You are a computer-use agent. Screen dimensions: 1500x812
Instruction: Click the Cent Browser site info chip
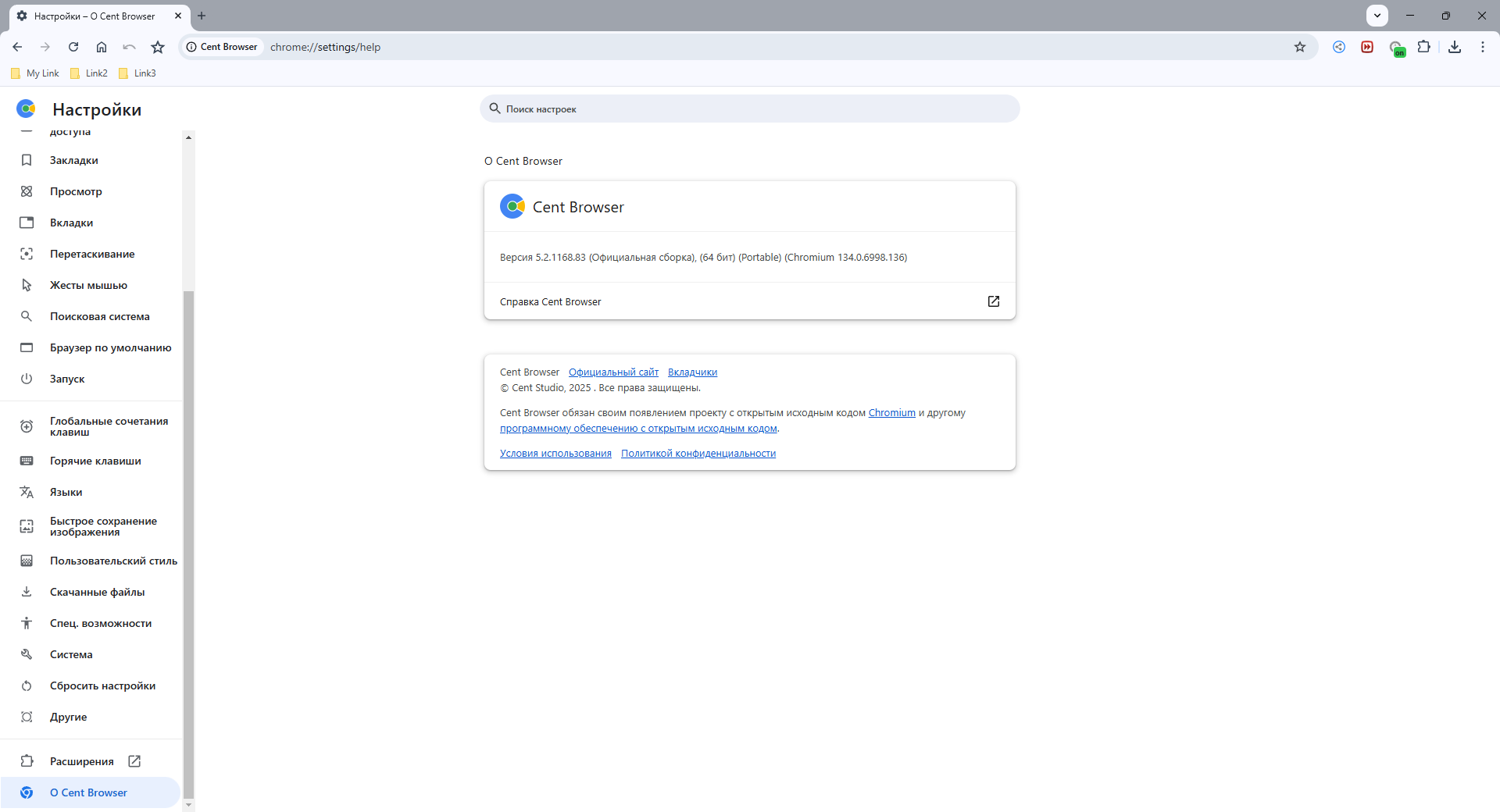pyautogui.click(x=222, y=47)
